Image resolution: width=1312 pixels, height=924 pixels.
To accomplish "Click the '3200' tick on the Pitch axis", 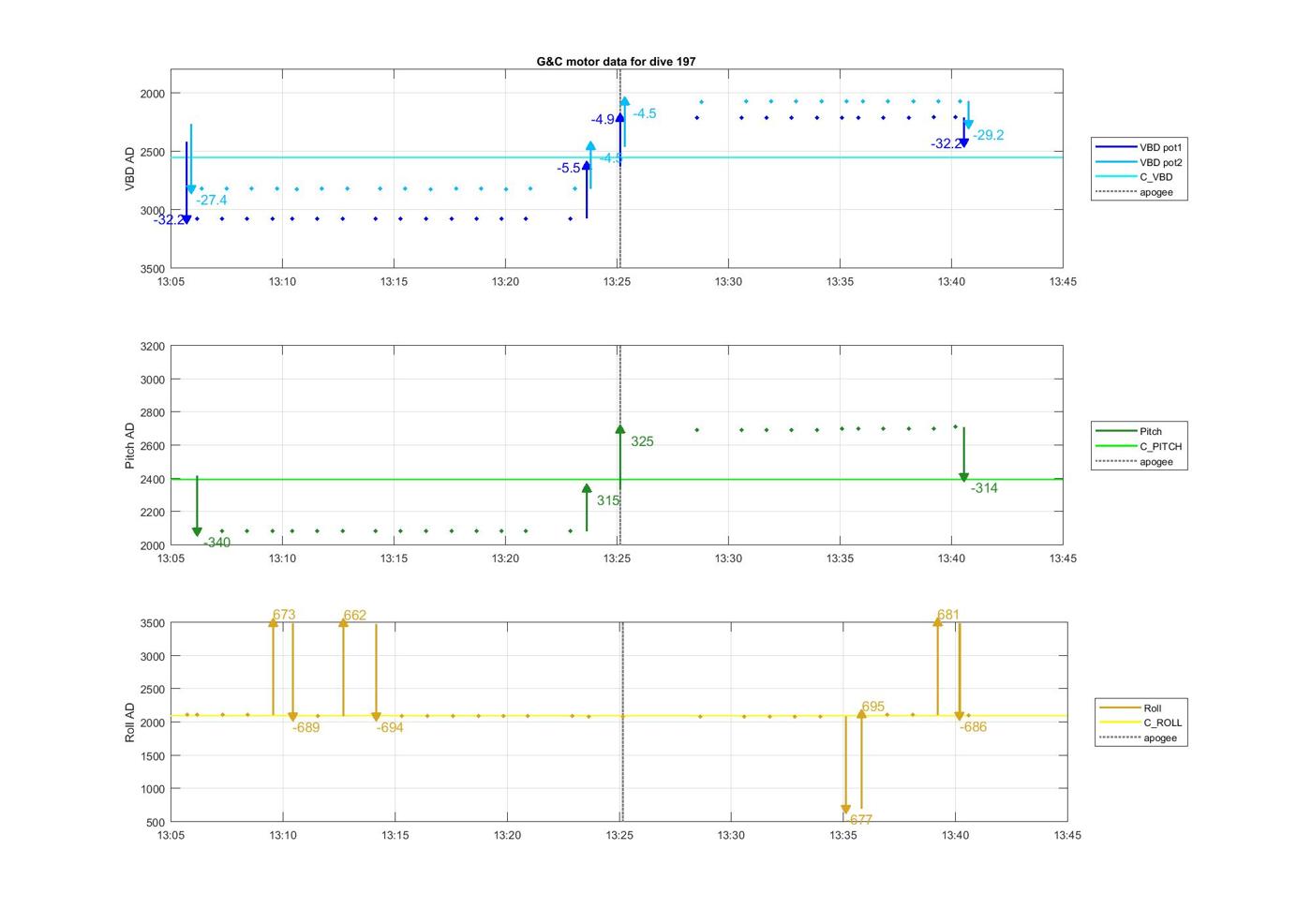I will tap(152, 347).
